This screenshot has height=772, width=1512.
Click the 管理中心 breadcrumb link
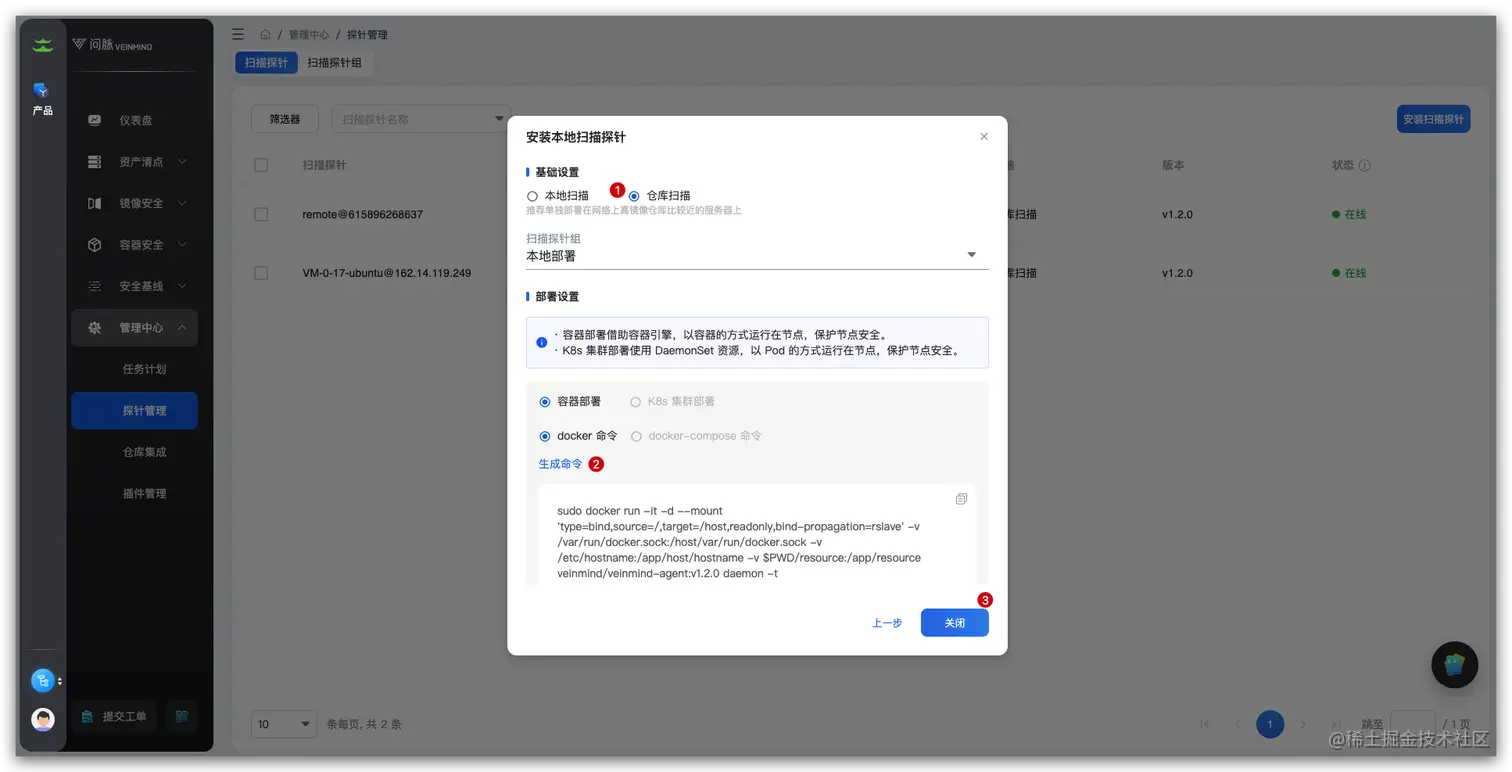click(309, 35)
